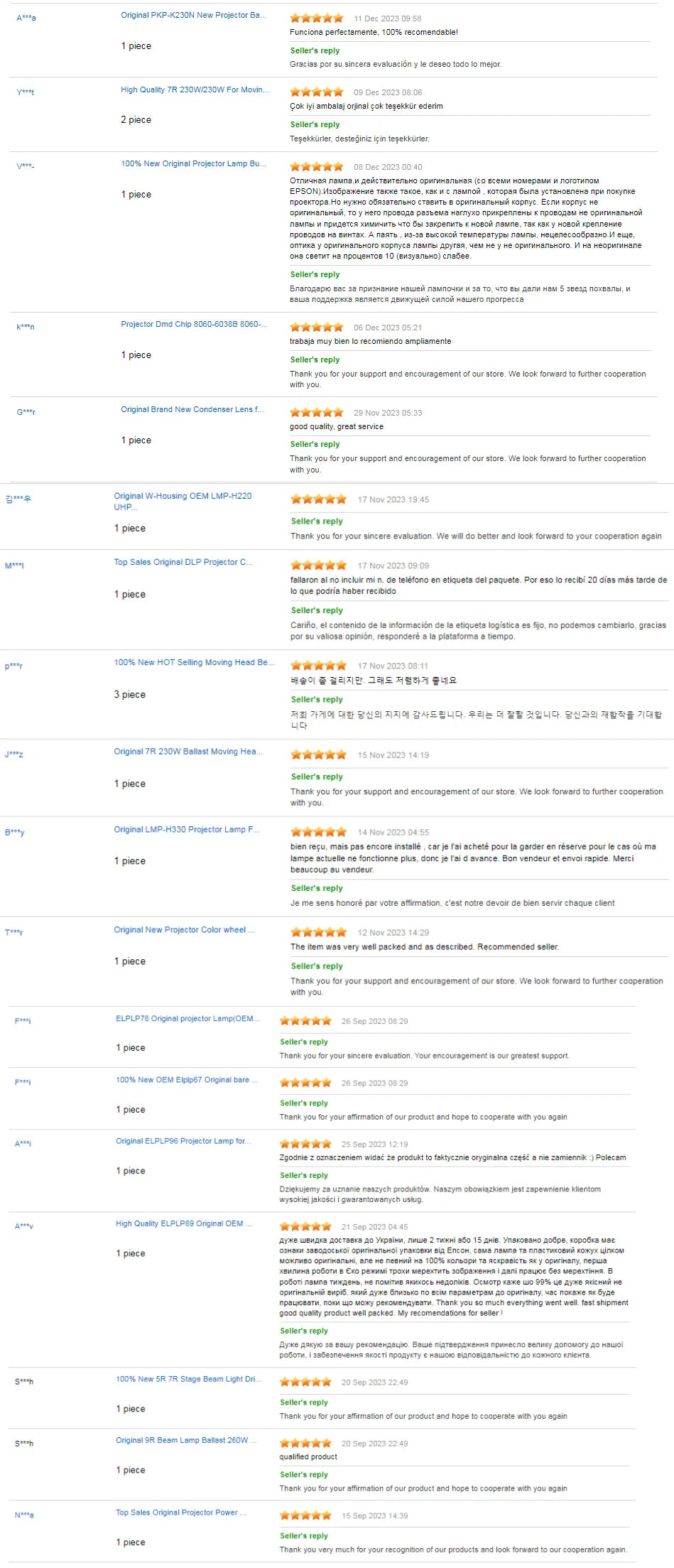Select the review text 'Funciona perfectamente, 100% recomendable!'
The height and width of the screenshot is (1568, 674).
374,32
